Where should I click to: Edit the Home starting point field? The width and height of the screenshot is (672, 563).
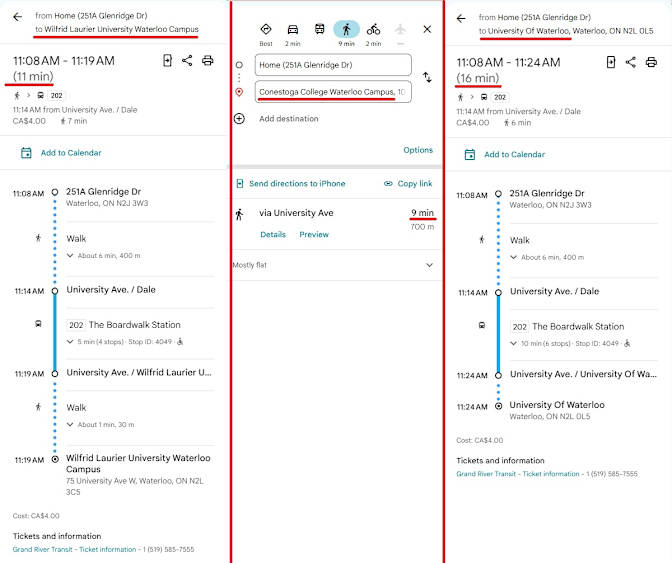(x=333, y=65)
